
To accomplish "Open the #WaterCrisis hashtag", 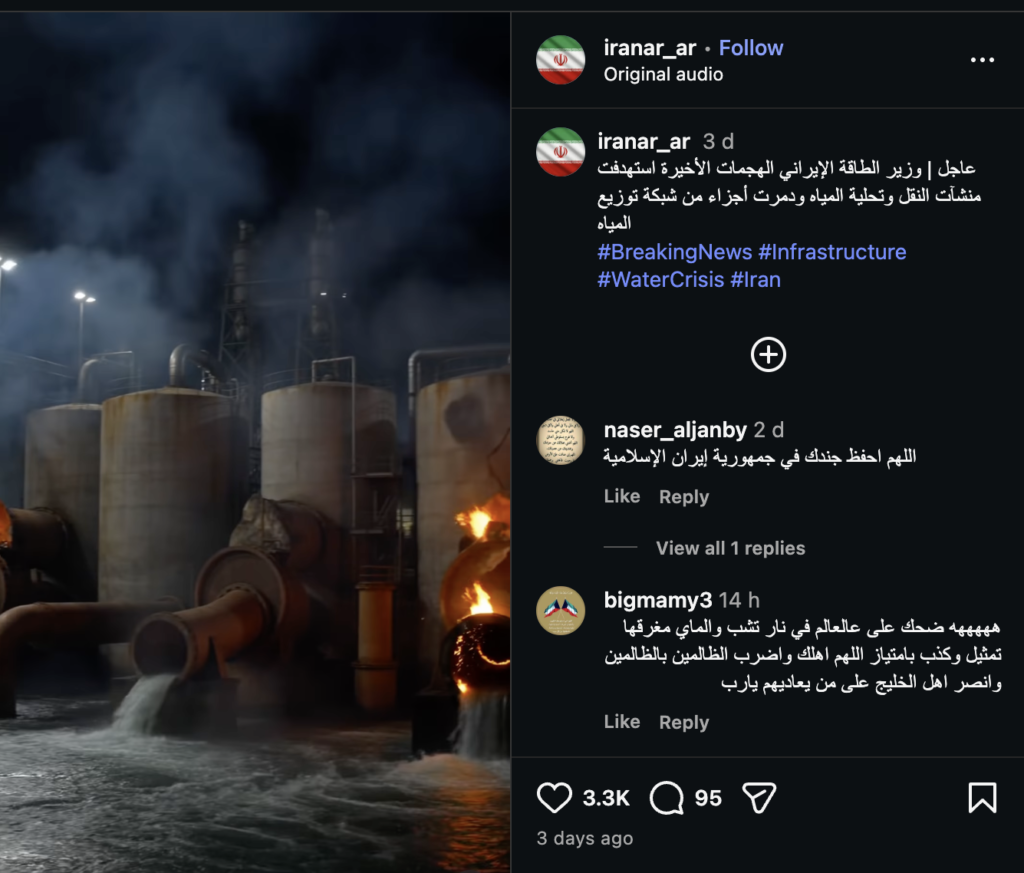I will (660, 280).
